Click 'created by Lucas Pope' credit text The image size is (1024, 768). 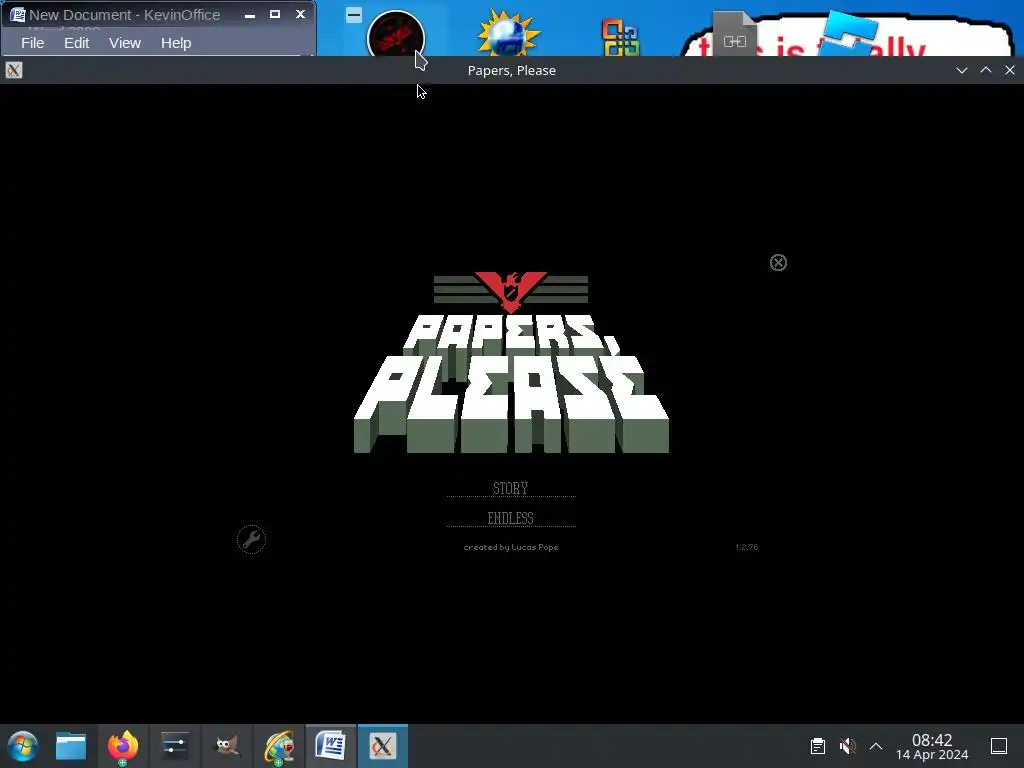pos(511,547)
